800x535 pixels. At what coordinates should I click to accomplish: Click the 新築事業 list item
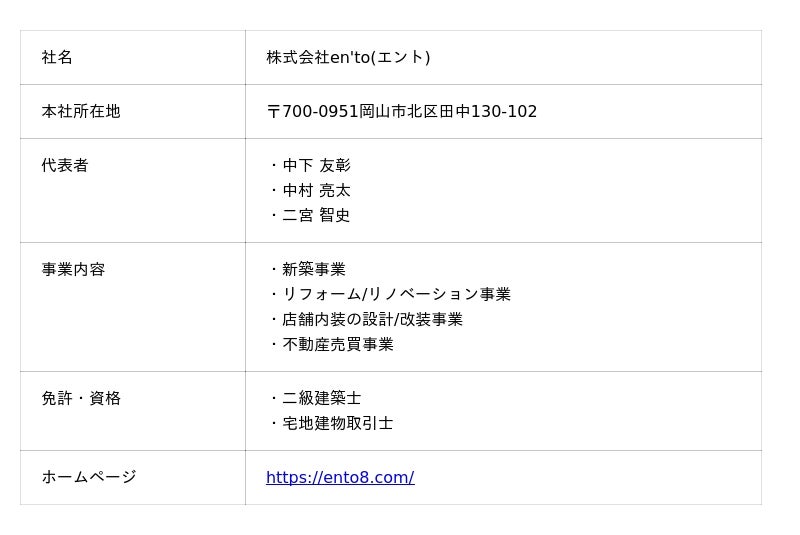click(313, 270)
